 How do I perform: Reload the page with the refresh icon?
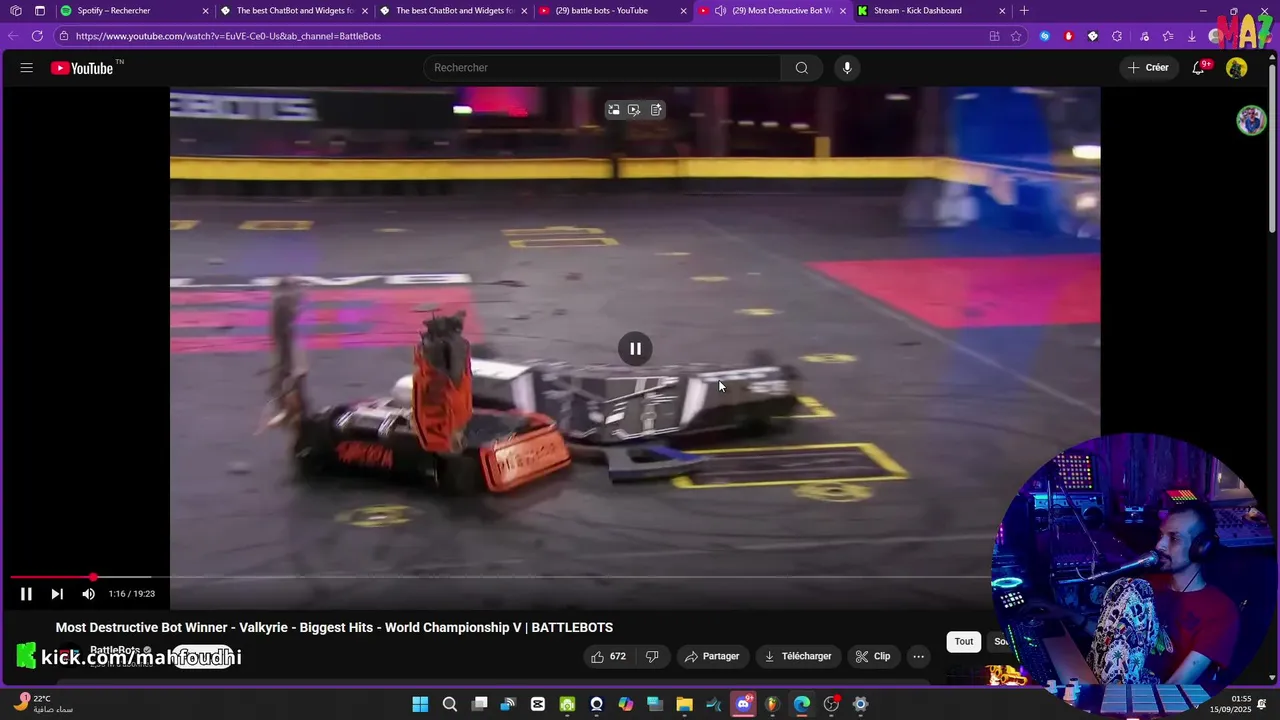[x=37, y=36]
